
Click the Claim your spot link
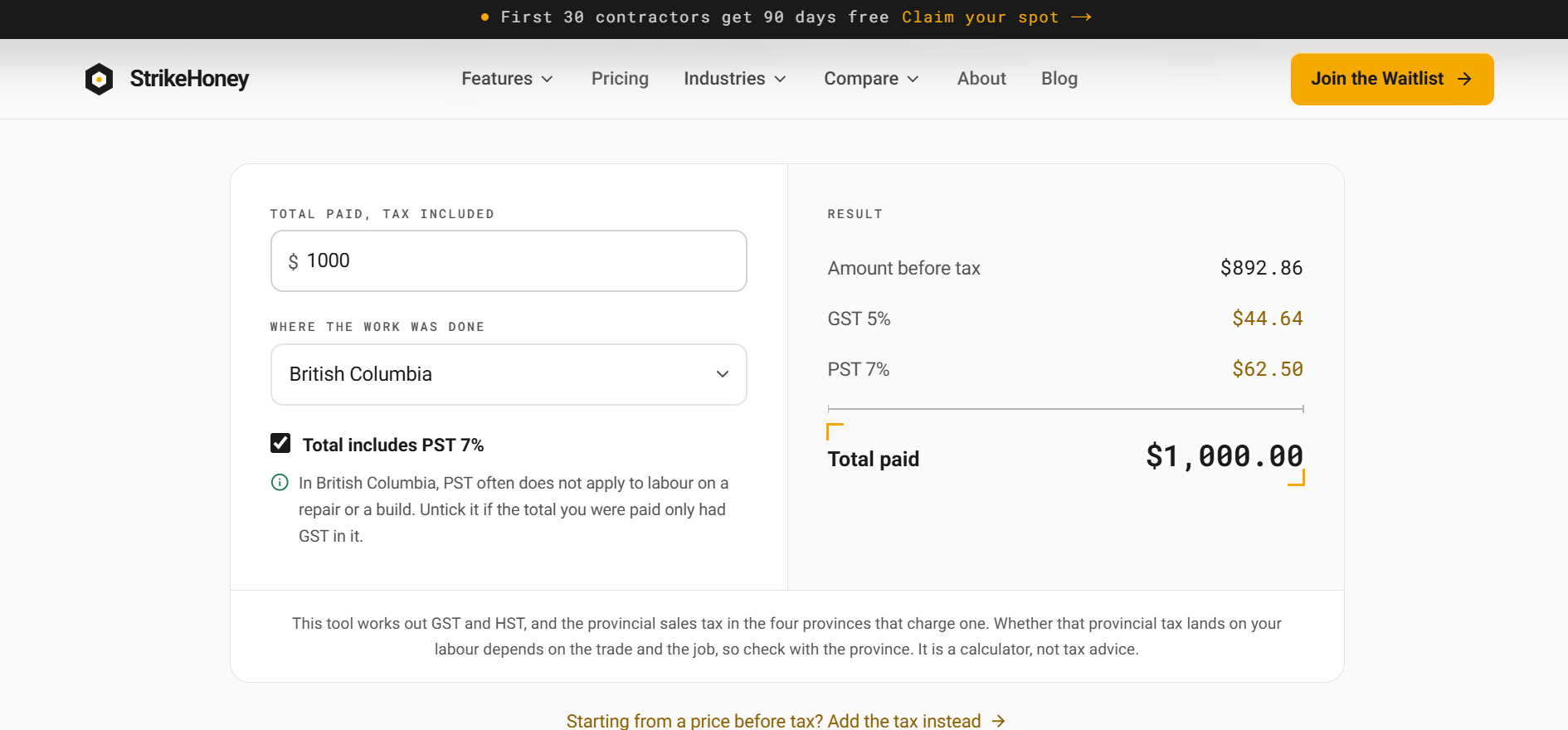[x=996, y=17]
